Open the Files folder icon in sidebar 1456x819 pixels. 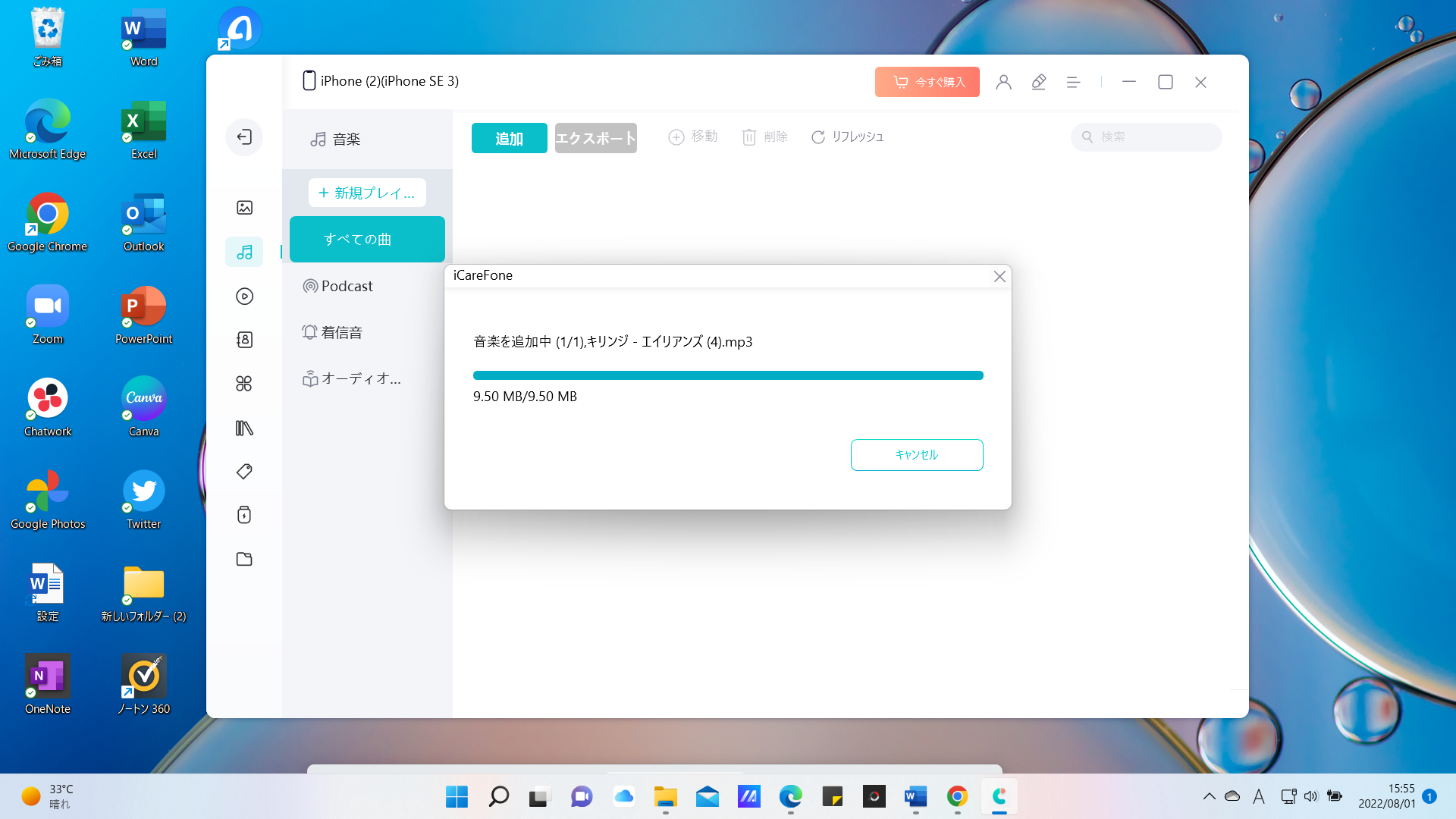click(x=244, y=560)
